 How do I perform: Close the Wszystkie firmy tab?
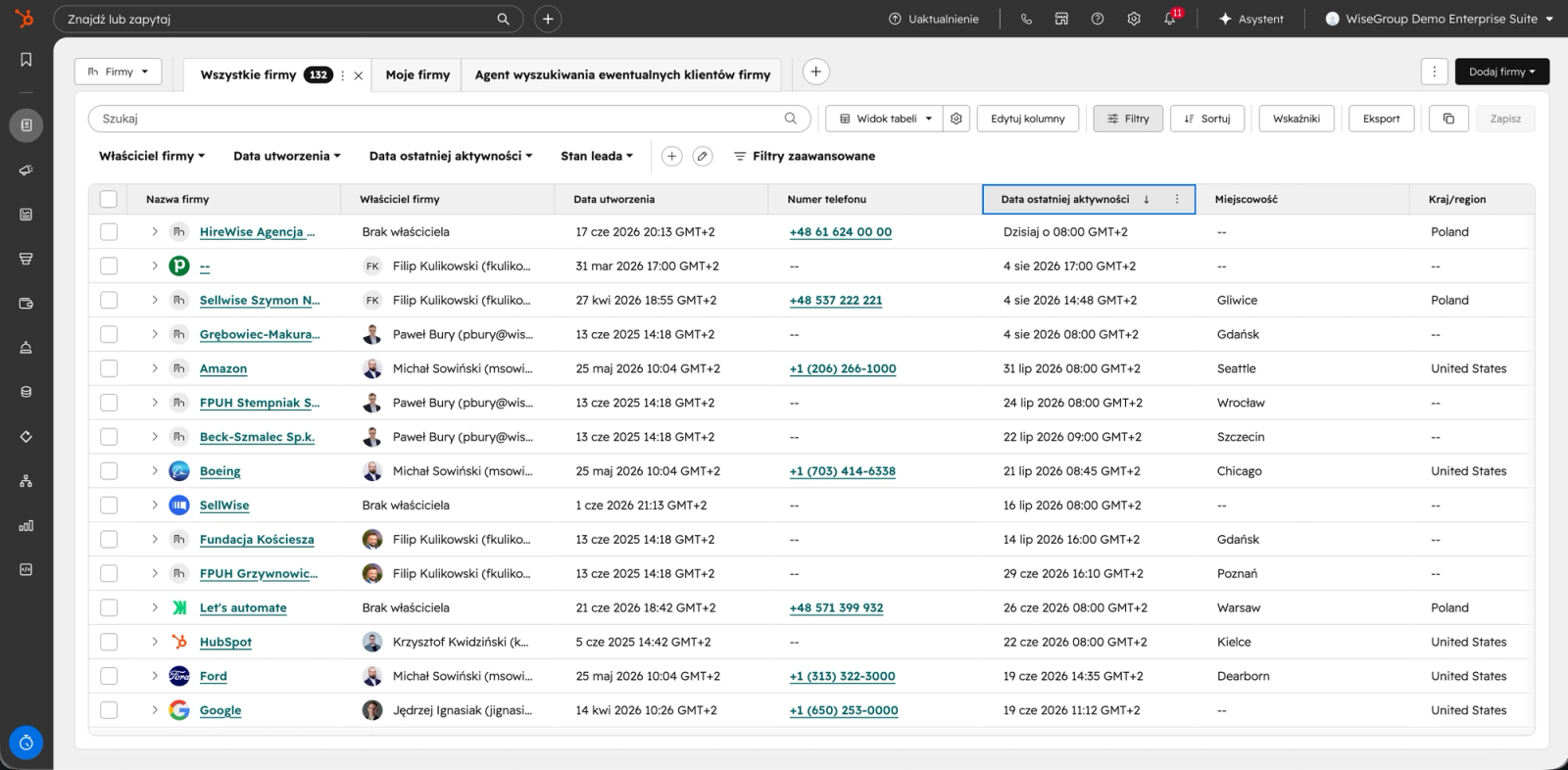359,75
